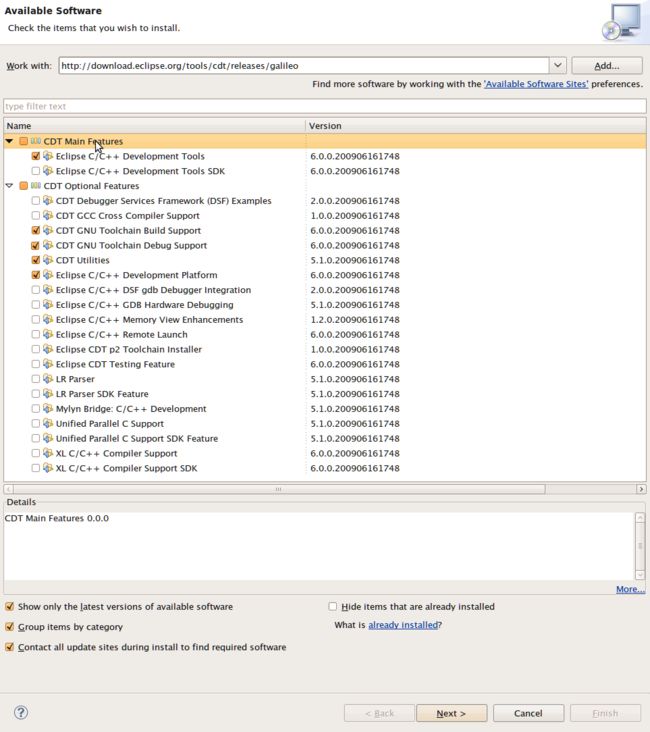Image resolution: width=650 pixels, height=732 pixels.
Task: Click the CDT Main Features category icon
Action: (36, 141)
